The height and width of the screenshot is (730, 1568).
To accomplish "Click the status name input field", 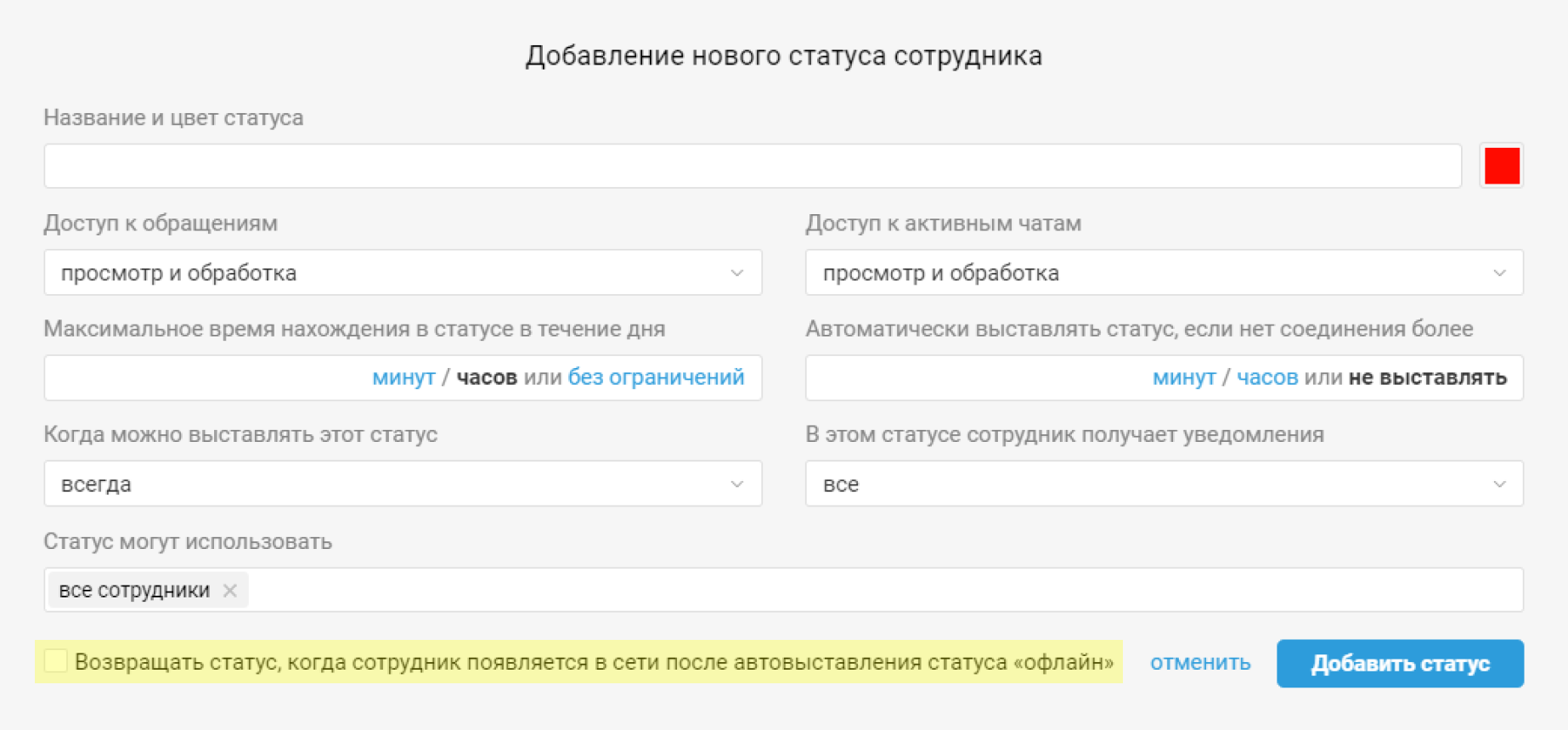I will click(753, 166).
